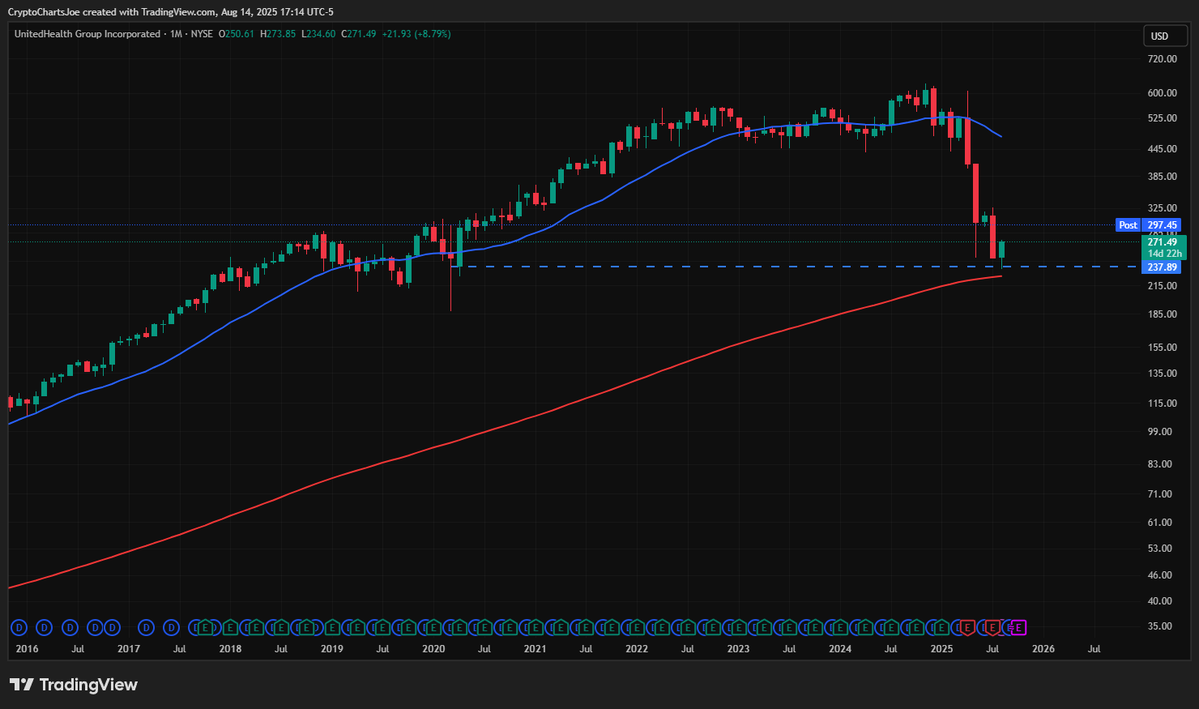This screenshot has height=709, width=1199.
Task: Click the 53.00 price axis label
Action: 1160,548
